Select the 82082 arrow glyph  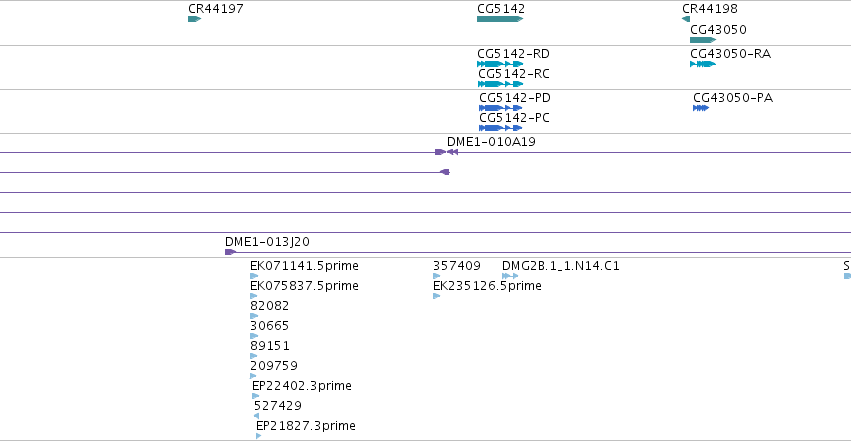tap(254, 316)
